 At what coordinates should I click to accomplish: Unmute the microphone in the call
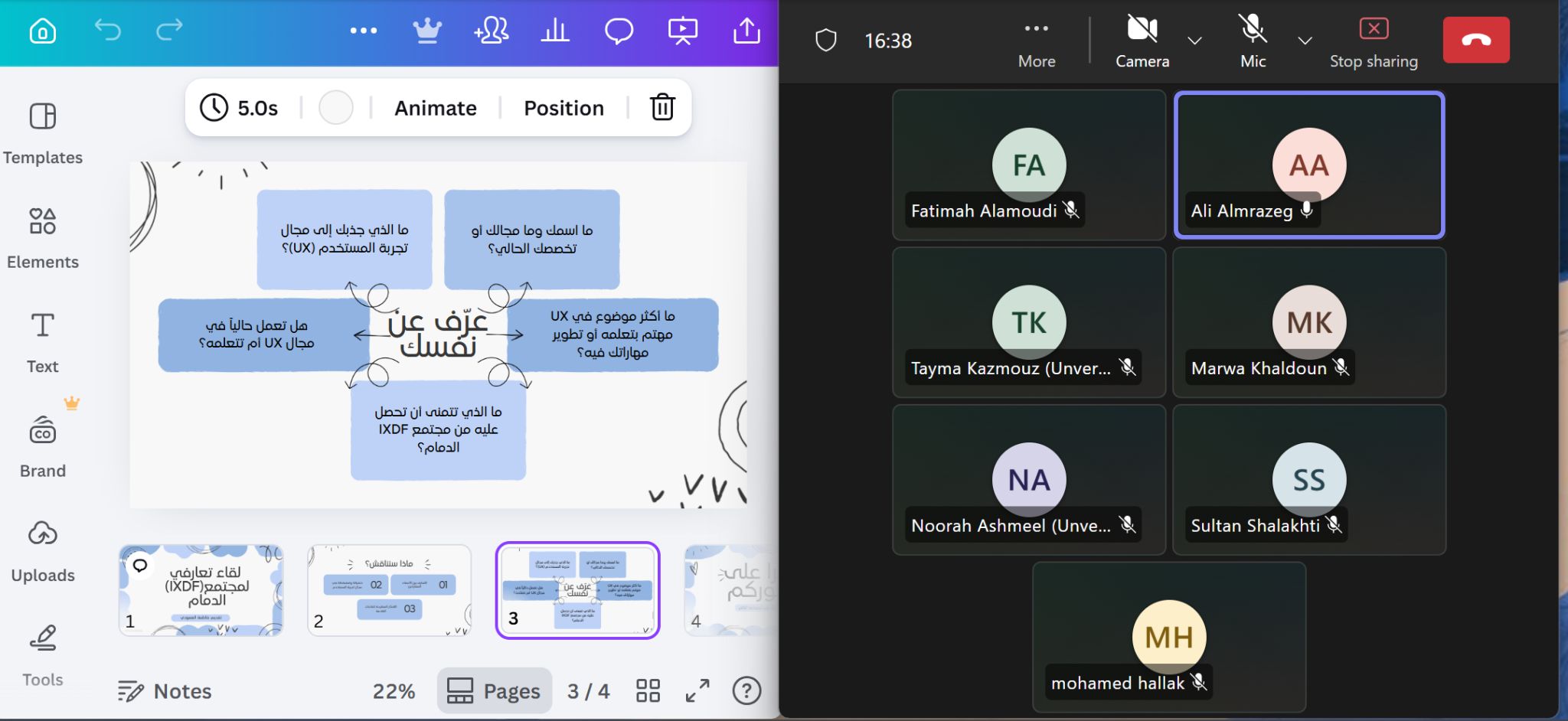click(1253, 28)
